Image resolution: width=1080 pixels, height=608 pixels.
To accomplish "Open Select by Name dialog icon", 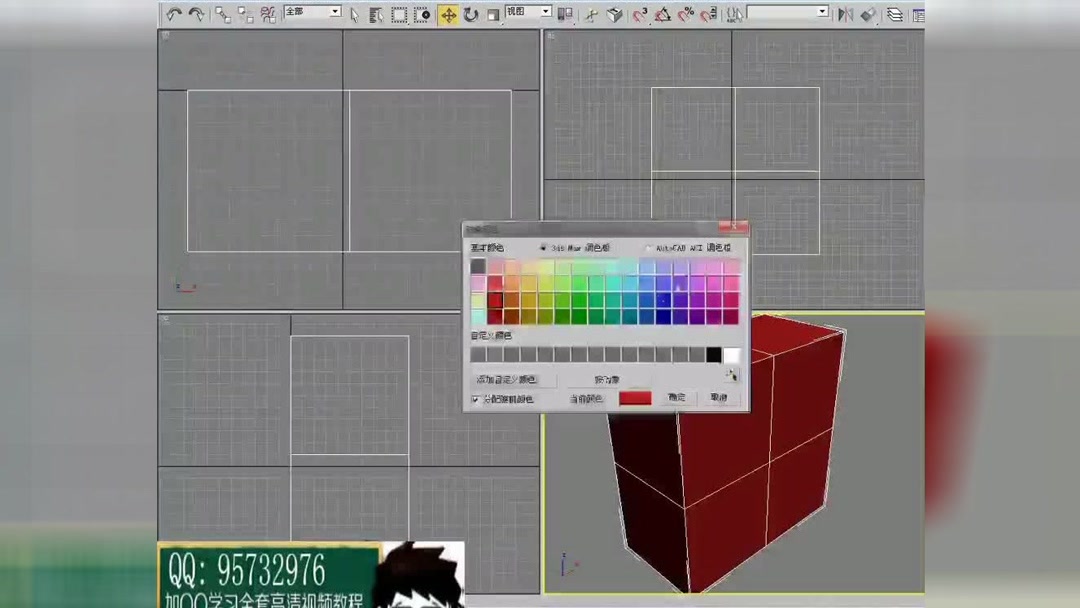I will click(x=375, y=14).
